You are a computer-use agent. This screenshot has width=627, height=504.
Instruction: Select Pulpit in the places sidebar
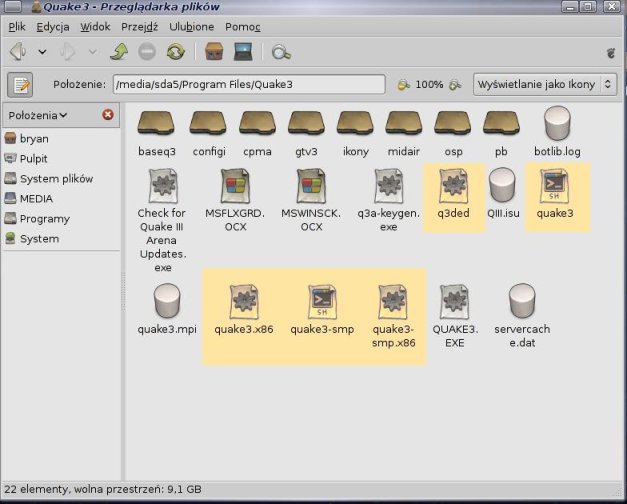60,159
